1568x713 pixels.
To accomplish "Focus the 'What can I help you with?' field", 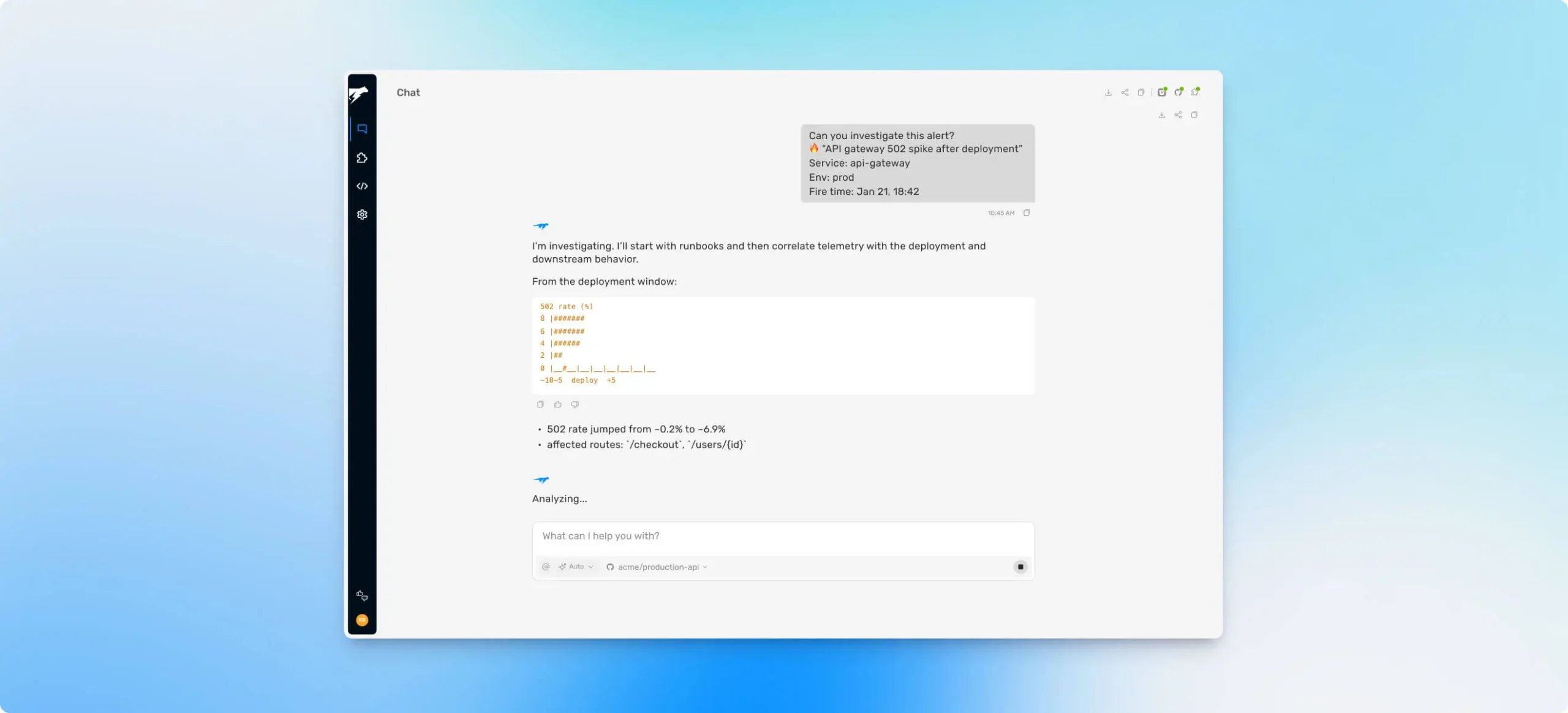I will pyautogui.click(x=783, y=536).
